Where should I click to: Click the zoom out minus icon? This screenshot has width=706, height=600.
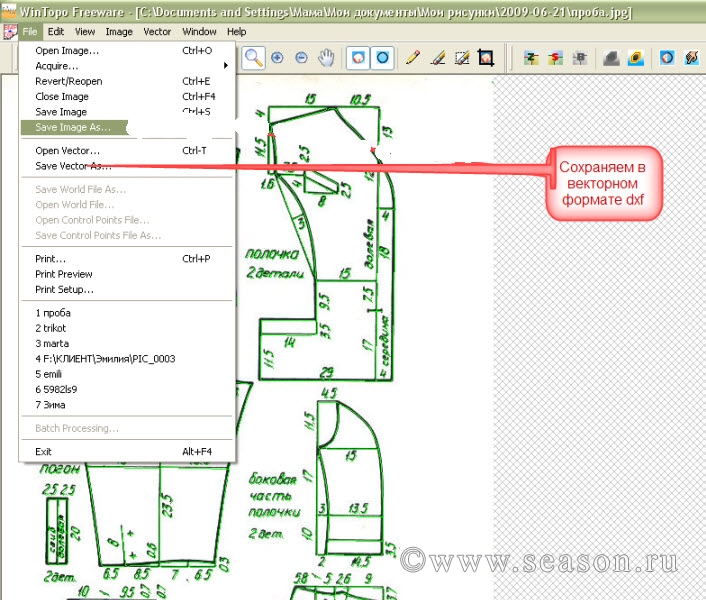[302, 58]
